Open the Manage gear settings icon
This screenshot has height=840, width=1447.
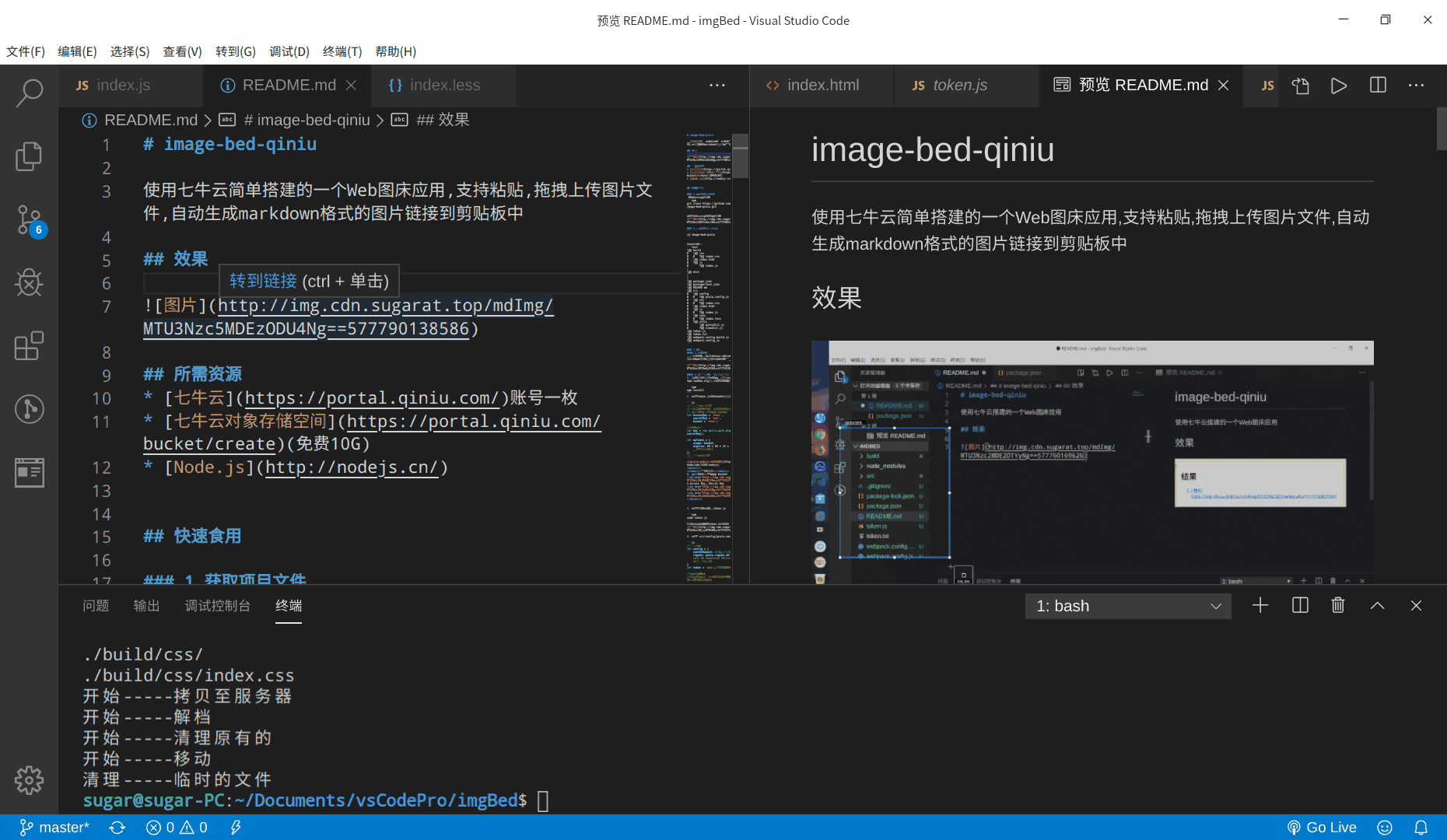pos(29,780)
